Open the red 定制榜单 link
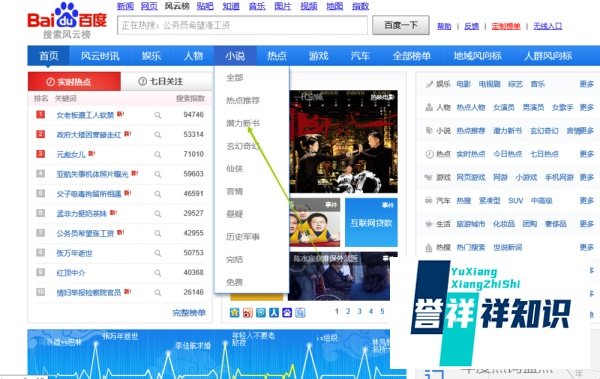Viewport: 600px width, 379px height. point(506,26)
